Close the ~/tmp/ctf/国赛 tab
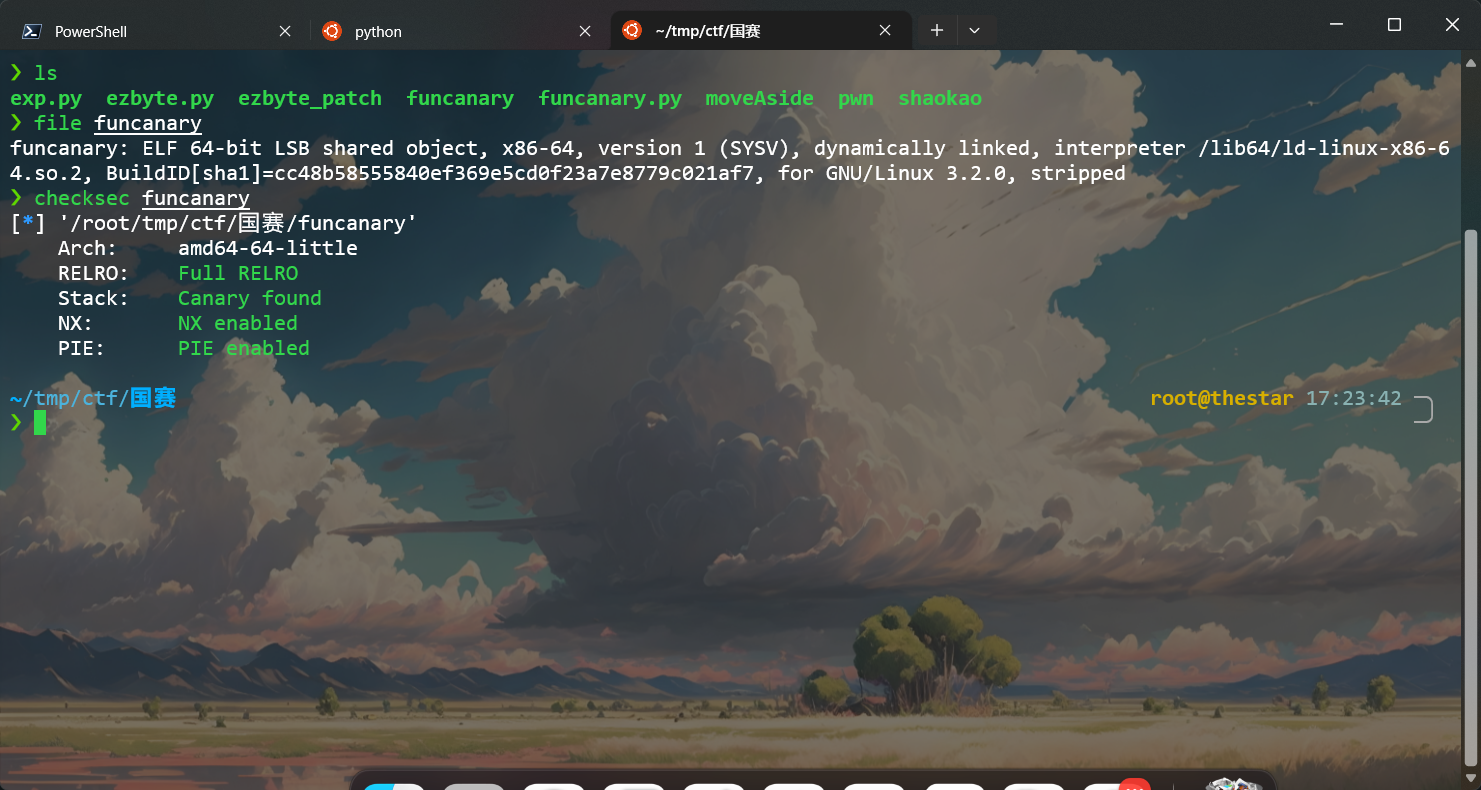 [885, 31]
